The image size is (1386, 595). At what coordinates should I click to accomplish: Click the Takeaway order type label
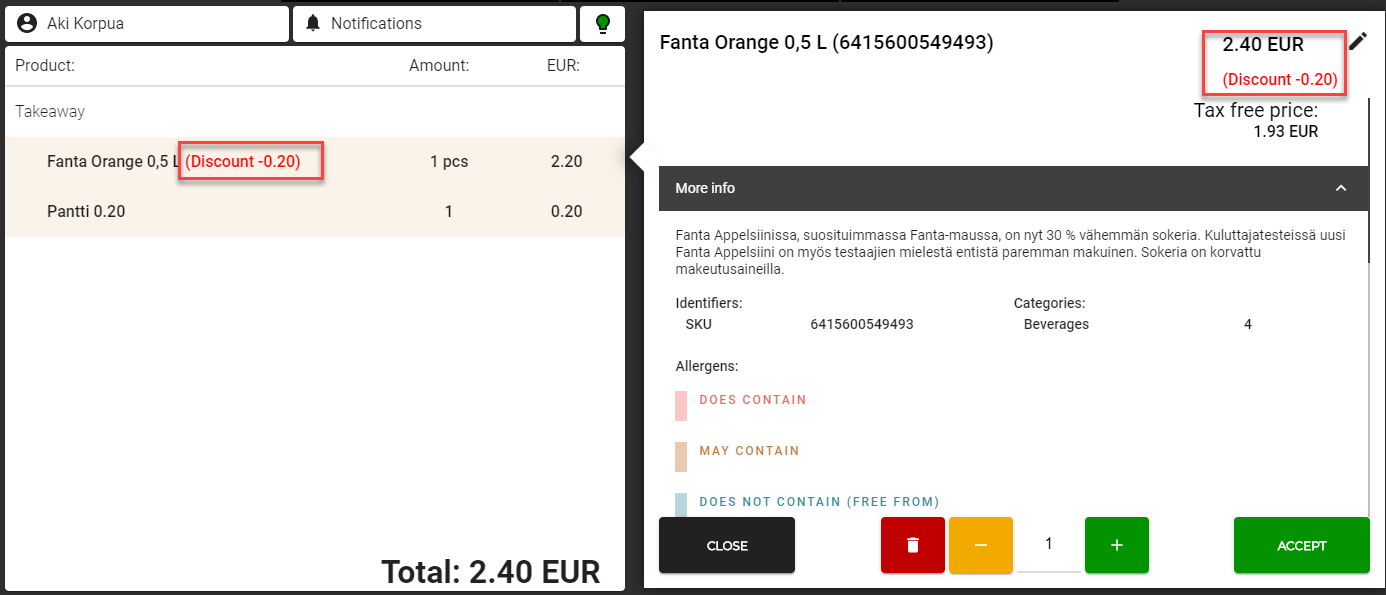pos(50,112)
